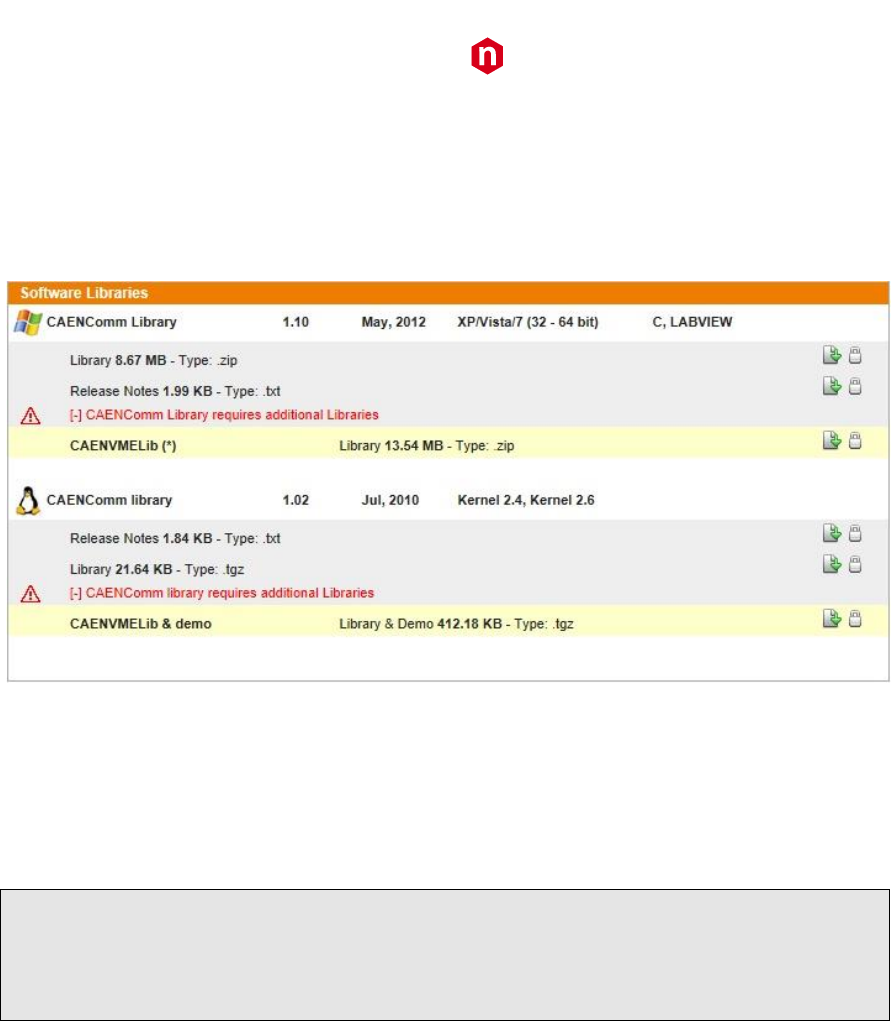The image size is (891, 1021).
Task: Collapse 'CAENComm Library requires additional Libraries' note
Action: tap(224, 415)
